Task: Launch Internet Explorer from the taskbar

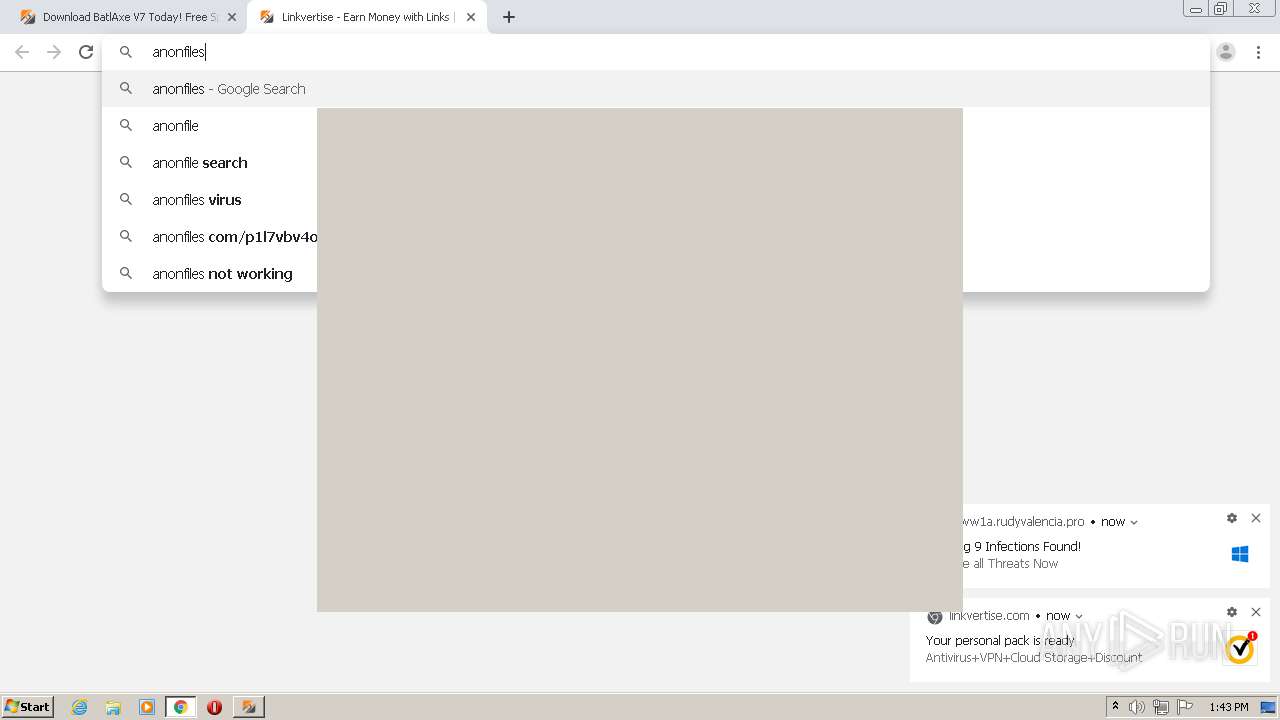Action: pos(80,707)
